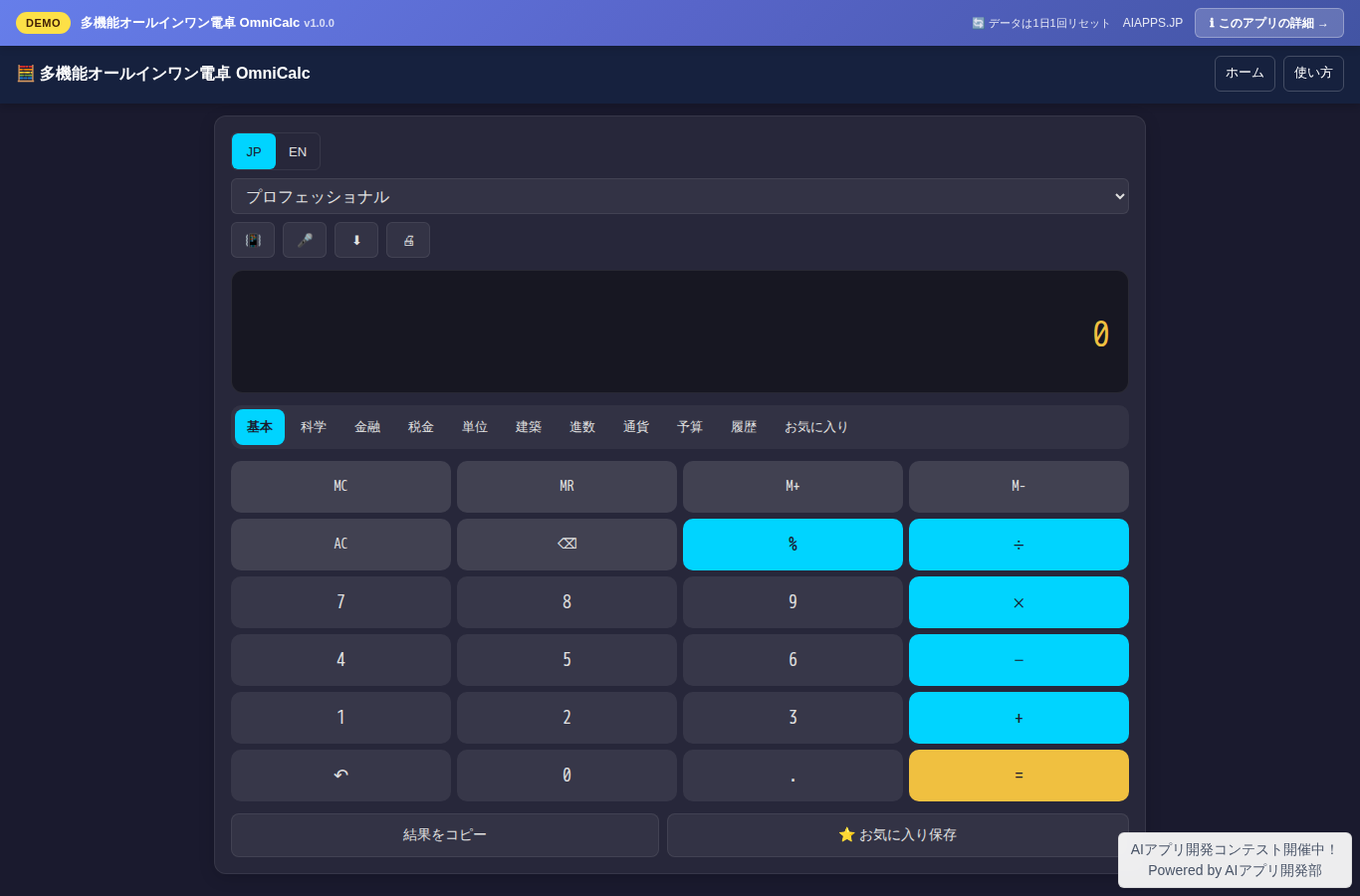
Task: Click the number 3 key
Action: 793,718
